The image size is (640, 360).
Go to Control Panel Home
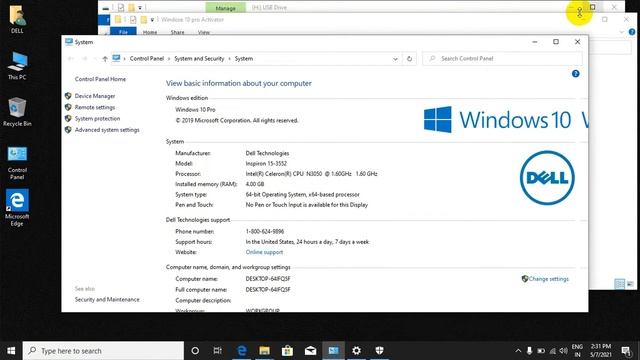click(100, 79)
